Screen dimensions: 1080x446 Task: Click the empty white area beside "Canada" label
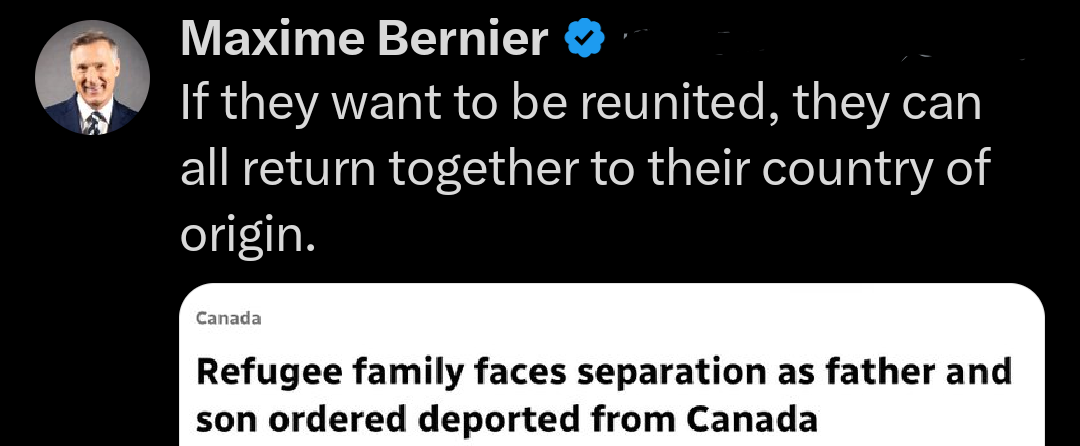(650, 319)
